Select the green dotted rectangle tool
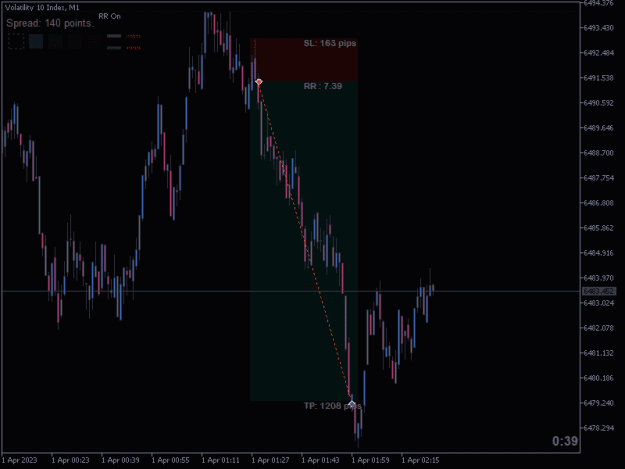This screenshot has width=625, height=469. click(55, 41)
